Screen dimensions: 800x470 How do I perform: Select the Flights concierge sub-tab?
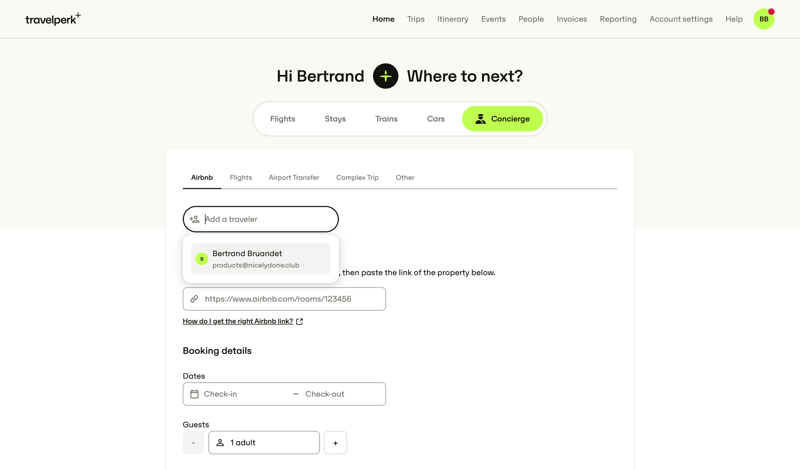241,178
